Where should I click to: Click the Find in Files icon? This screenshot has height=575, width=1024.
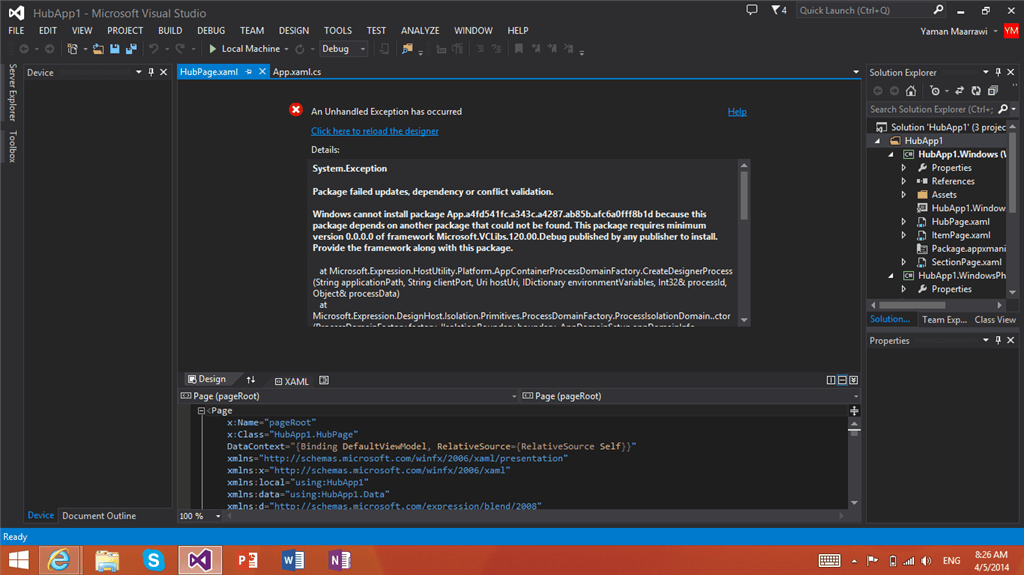pos(407,49)
